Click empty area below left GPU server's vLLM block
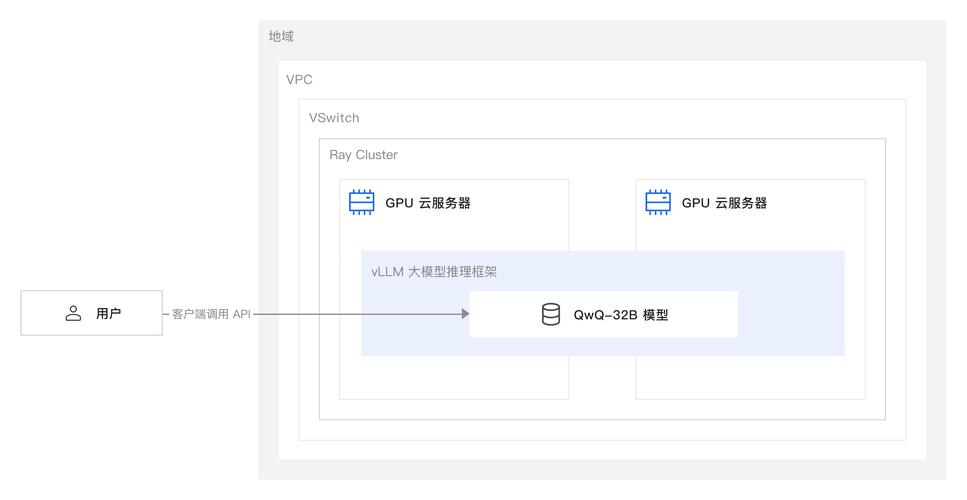The image size is (967, 500). coord(453,378)
